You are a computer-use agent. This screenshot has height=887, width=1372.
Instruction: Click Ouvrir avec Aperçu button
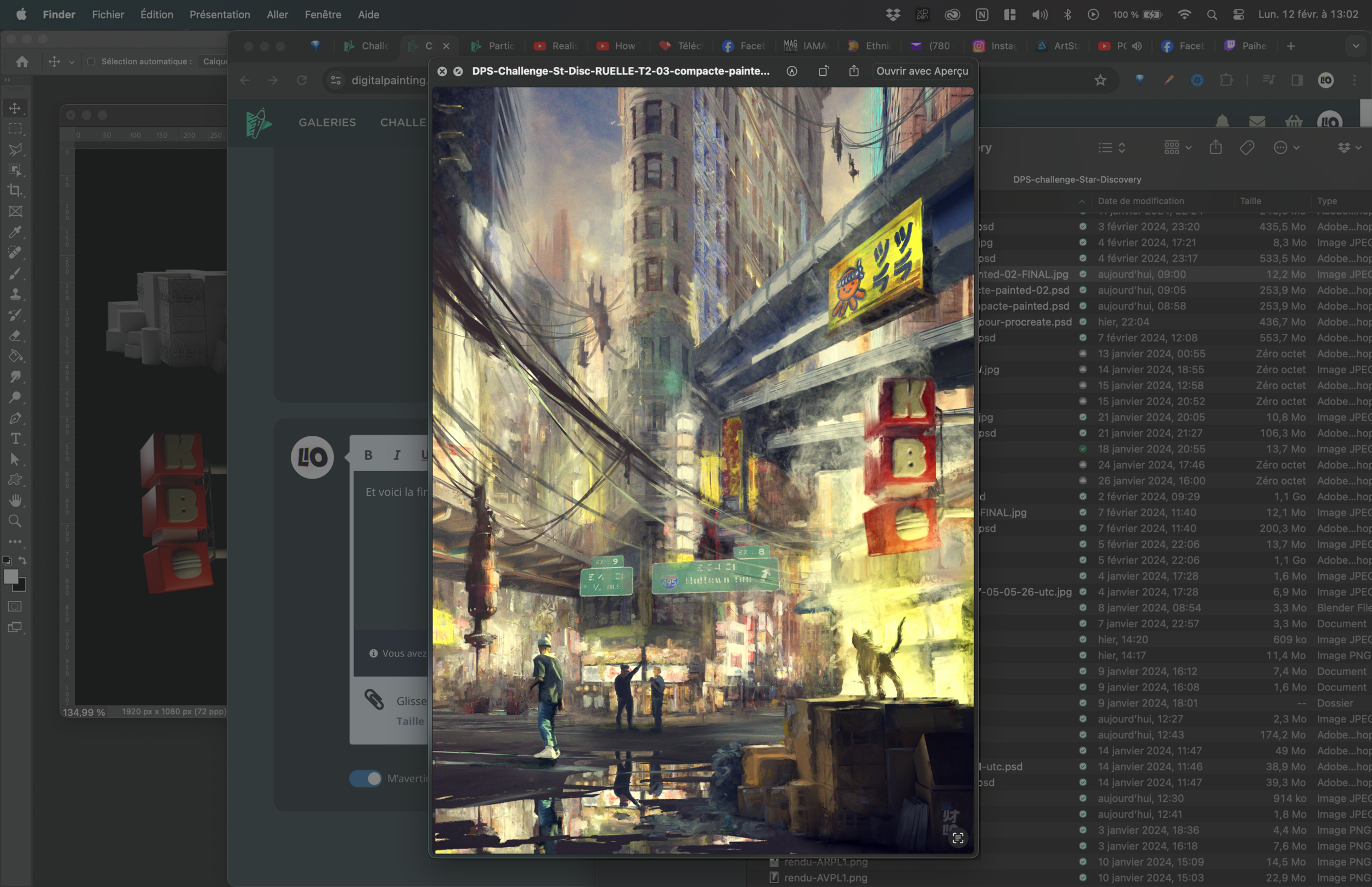tap(922, 71)
